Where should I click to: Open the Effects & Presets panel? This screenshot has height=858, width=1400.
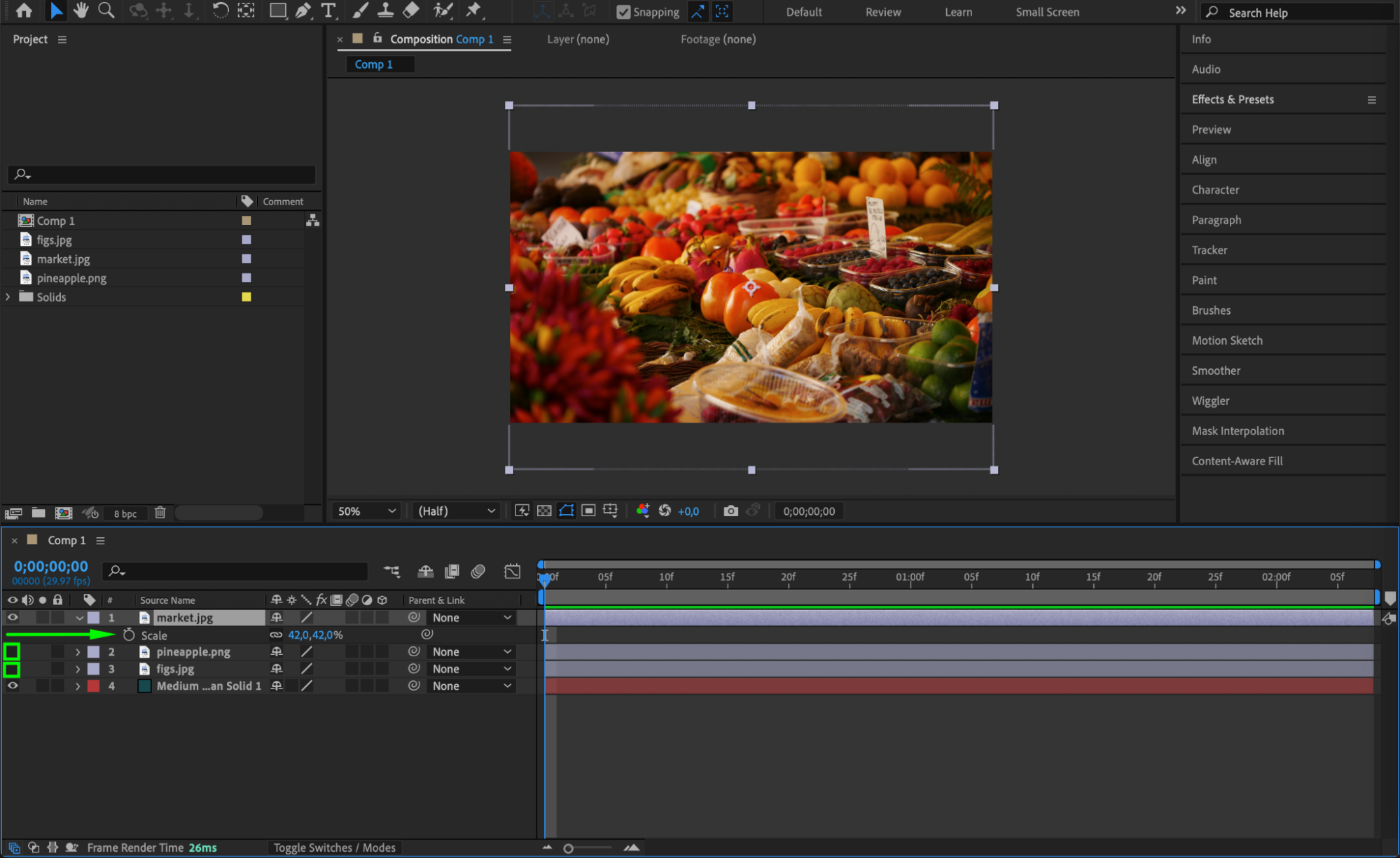1233,99
